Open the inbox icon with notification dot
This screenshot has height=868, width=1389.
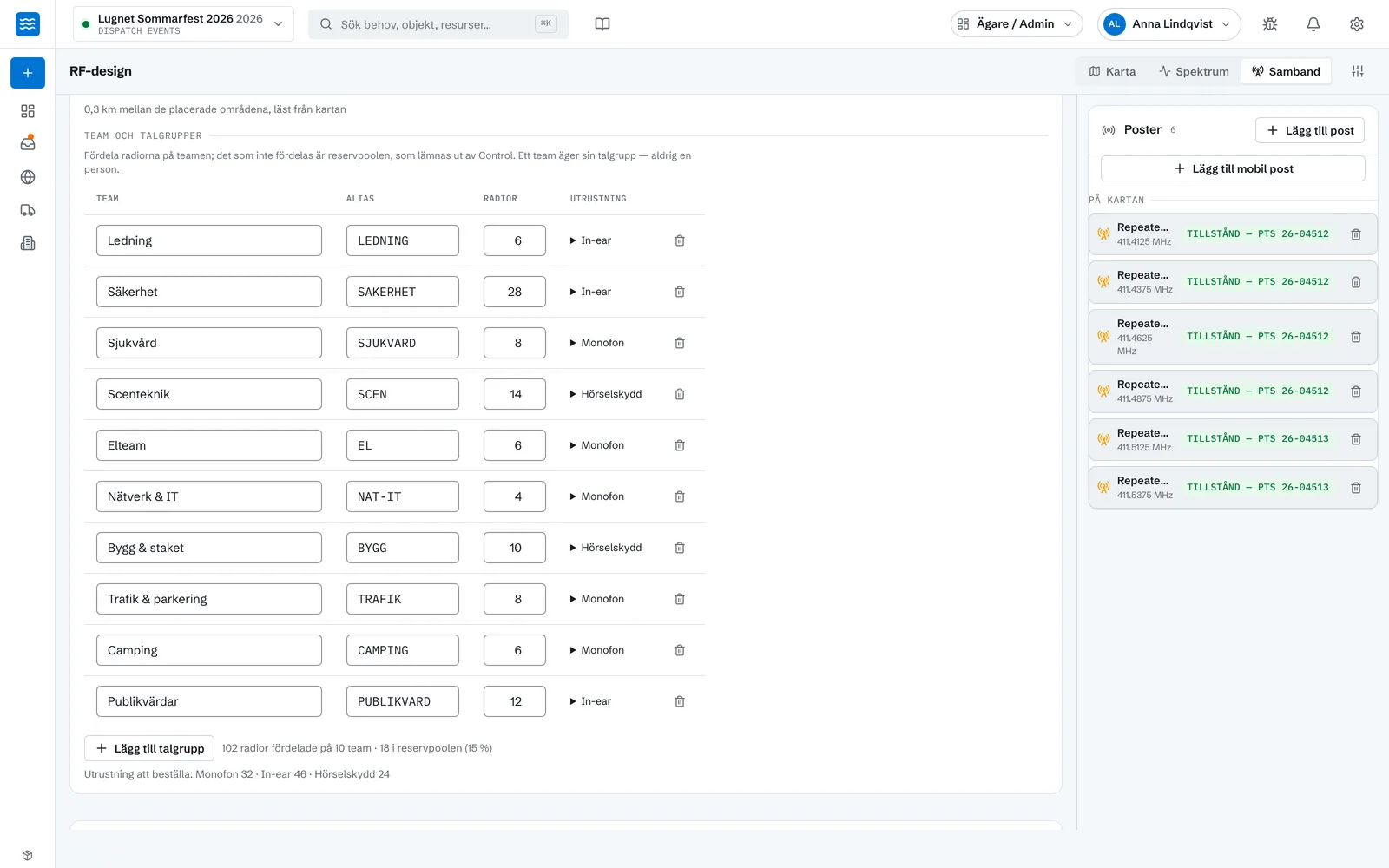pyautogui.click(x=28, y=143)
